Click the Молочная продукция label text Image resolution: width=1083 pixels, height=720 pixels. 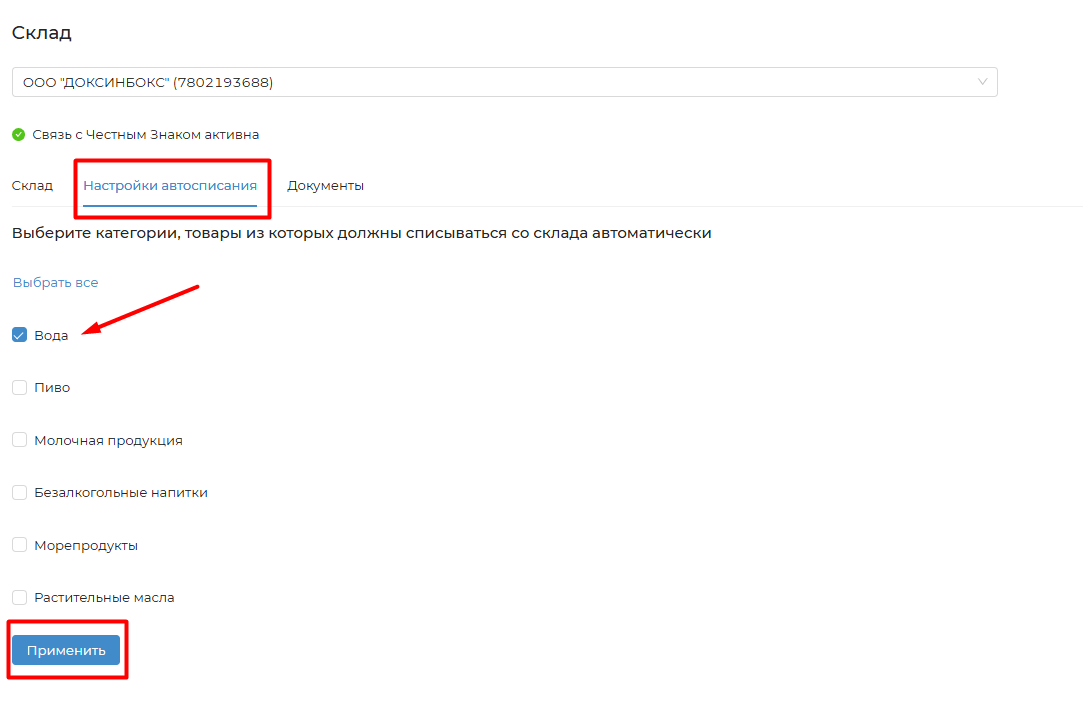[x=108, y=440]
